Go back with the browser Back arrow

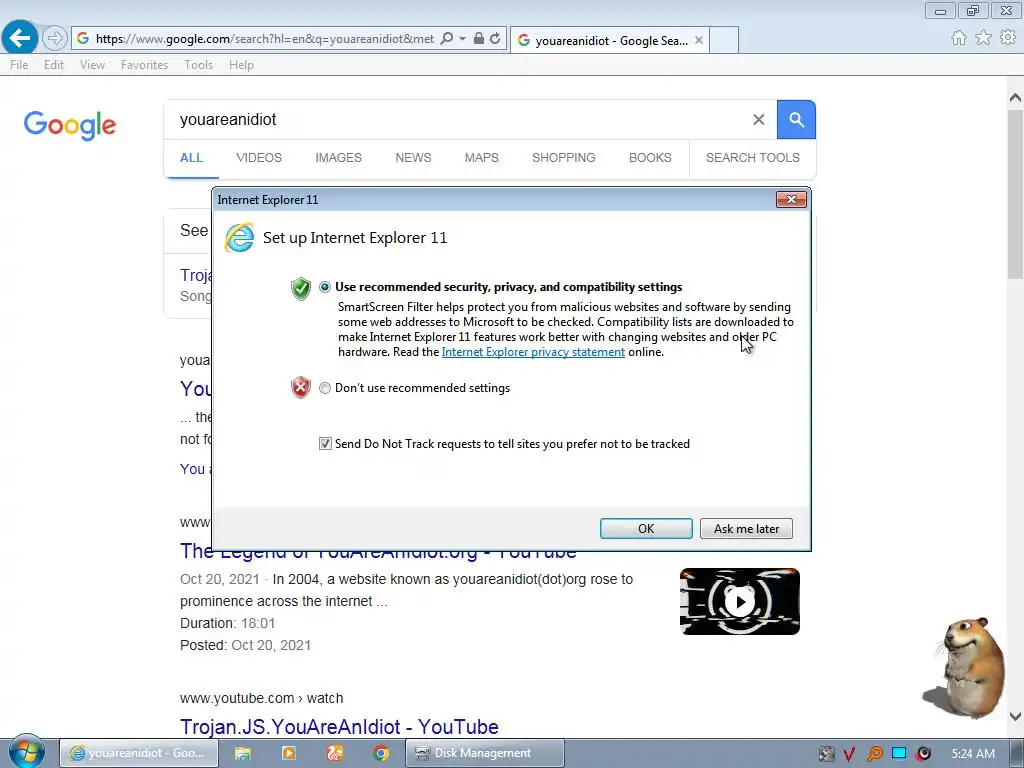pos(20,38)
